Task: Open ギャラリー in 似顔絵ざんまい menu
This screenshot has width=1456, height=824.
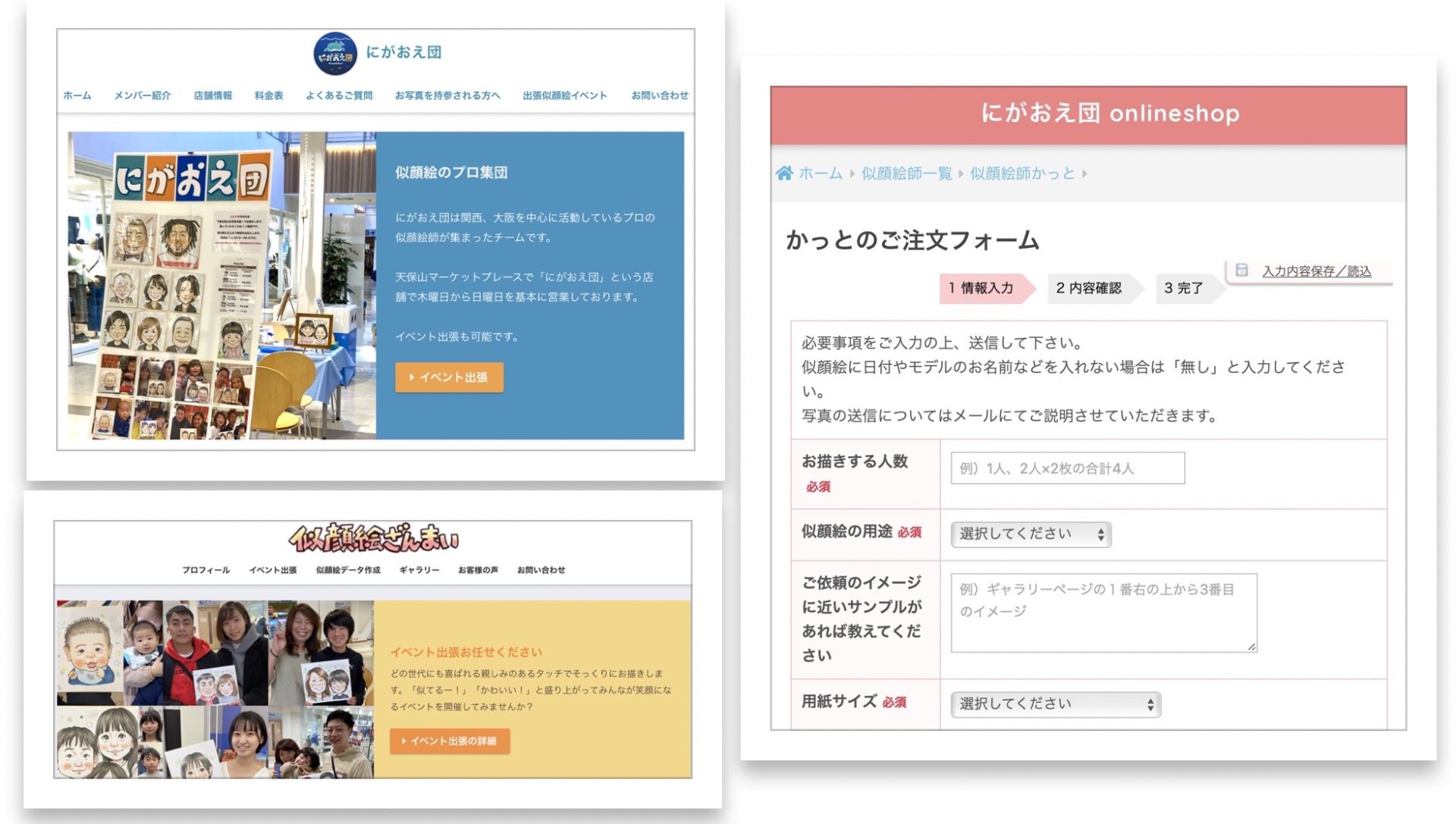Action: click(419, 570)
